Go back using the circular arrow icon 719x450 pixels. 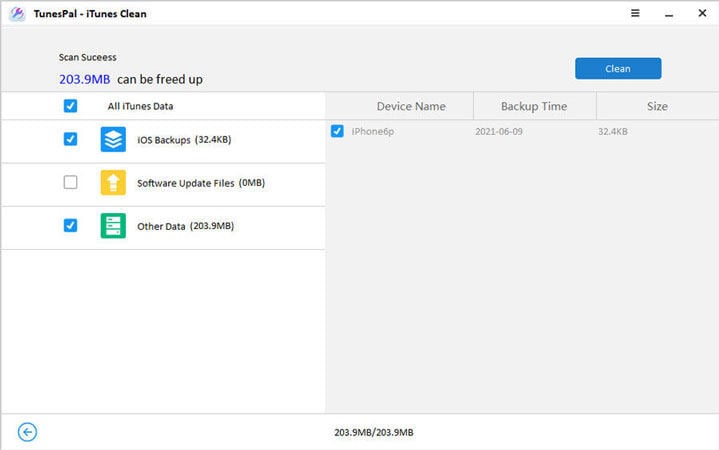[x=28, y=432]
